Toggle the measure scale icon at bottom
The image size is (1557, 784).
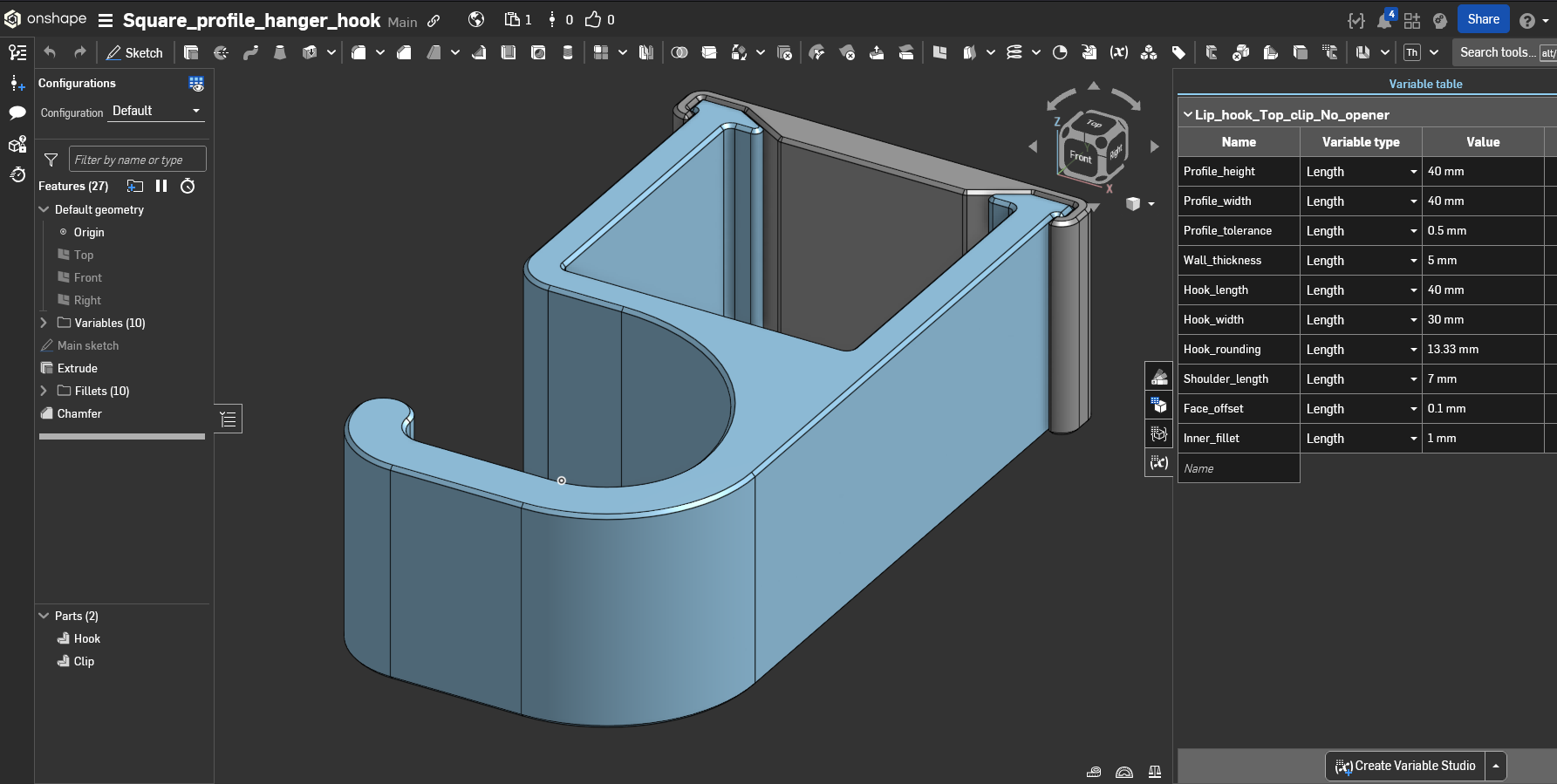tap(1155, 772)
